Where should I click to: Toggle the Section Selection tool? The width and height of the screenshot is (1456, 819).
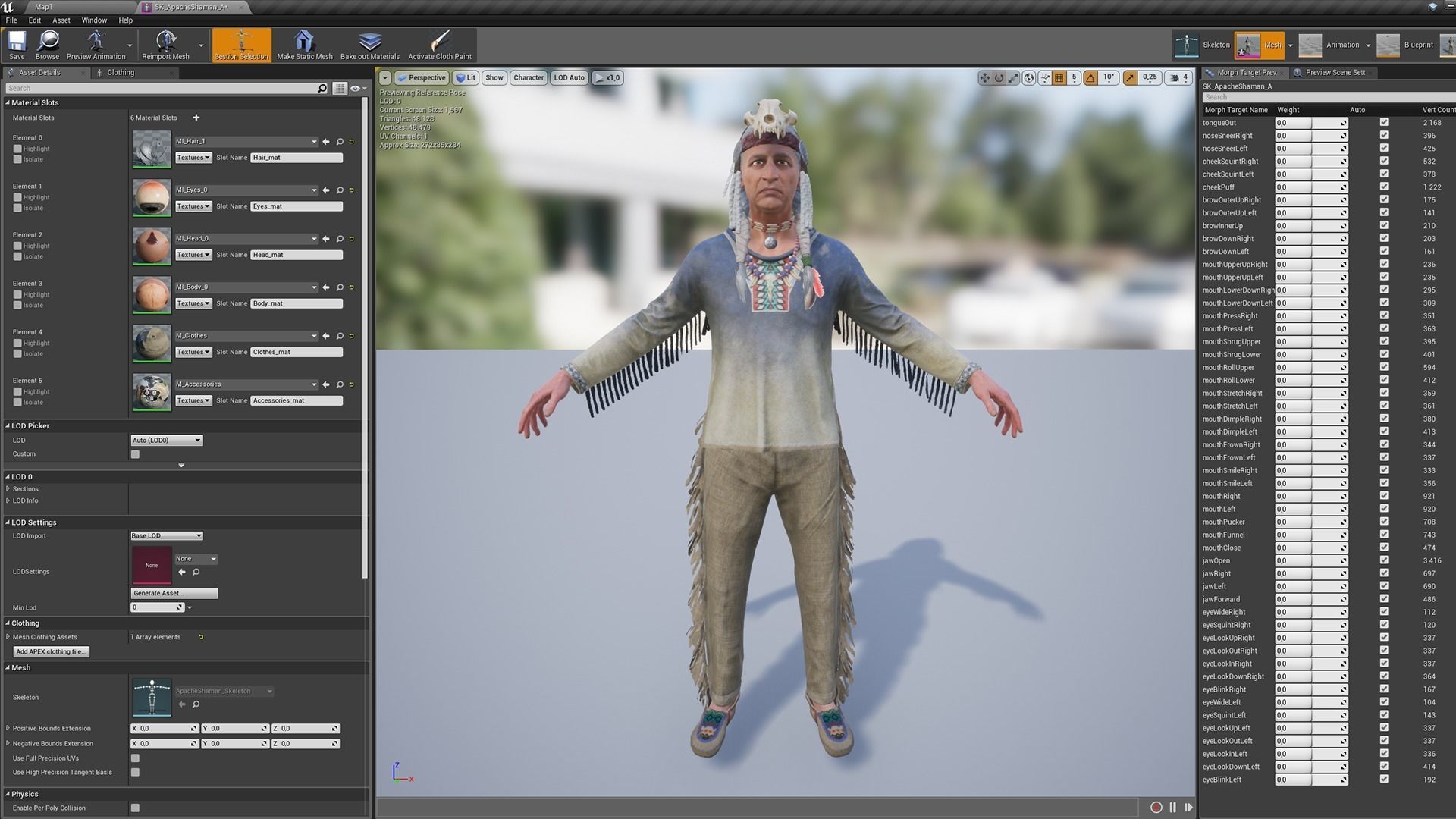[x=241, y=45]
